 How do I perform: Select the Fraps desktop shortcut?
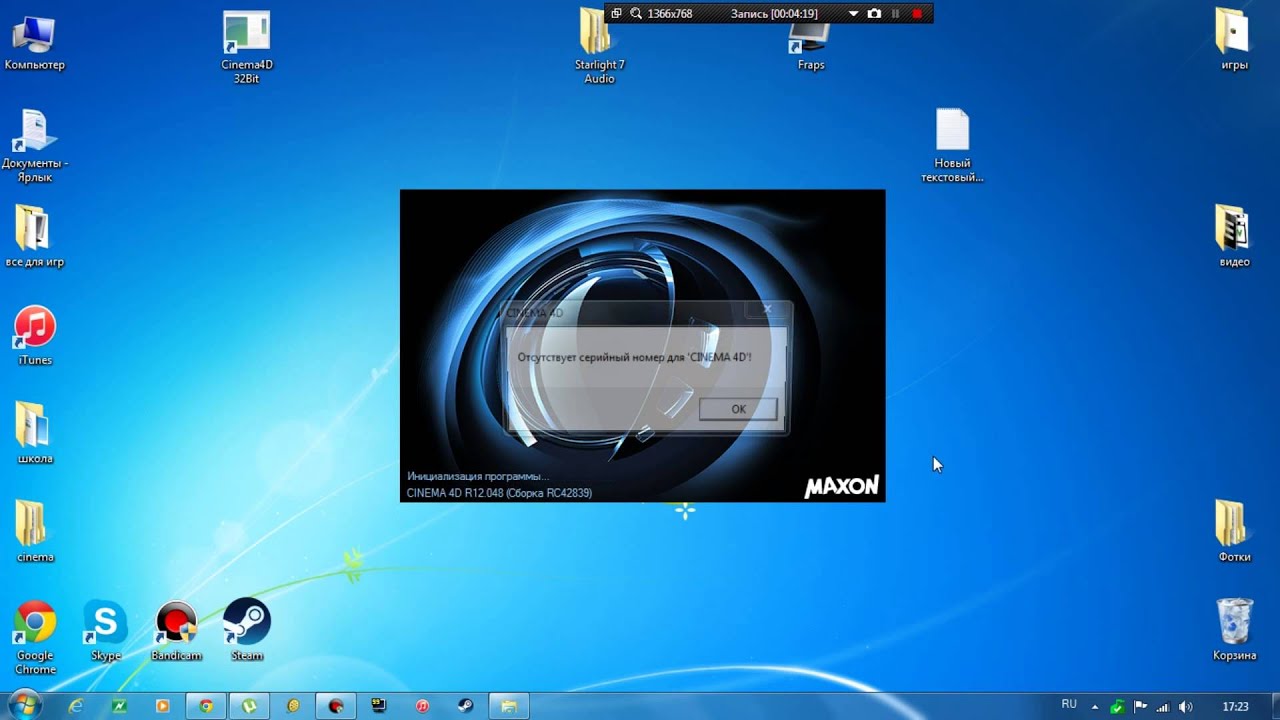point(811,47)
